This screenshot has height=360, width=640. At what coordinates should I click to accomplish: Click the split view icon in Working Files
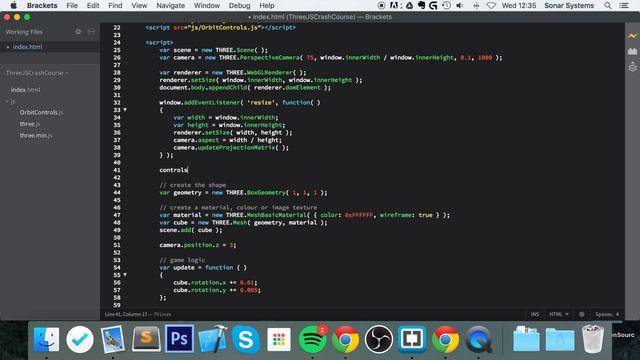[91, 31]
